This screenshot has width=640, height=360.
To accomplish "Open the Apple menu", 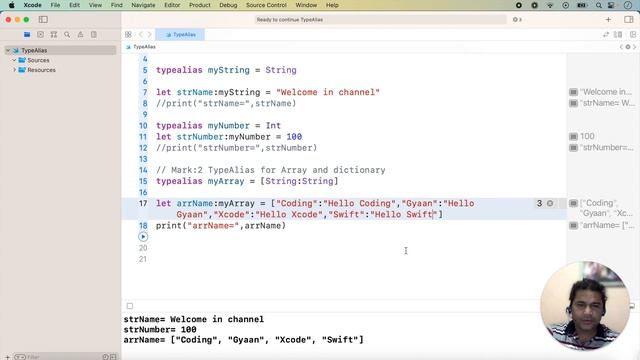I will click(x=11, y=5).
